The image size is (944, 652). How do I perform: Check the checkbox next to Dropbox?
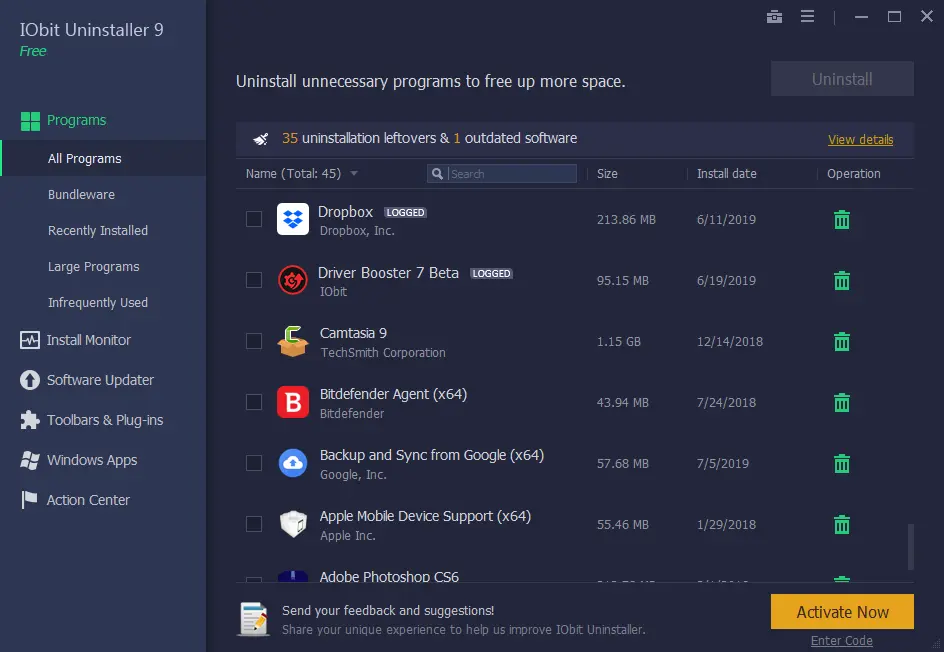tap(253, 219)
